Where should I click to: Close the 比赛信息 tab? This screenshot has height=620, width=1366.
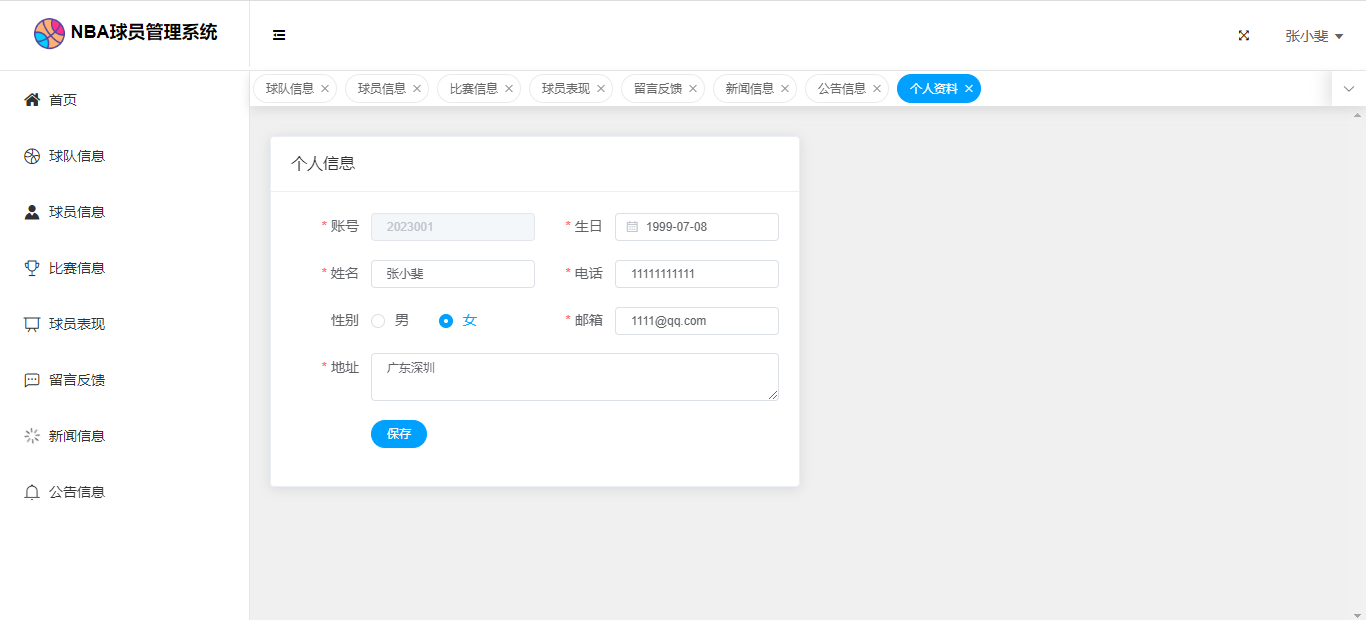point(509,89)
